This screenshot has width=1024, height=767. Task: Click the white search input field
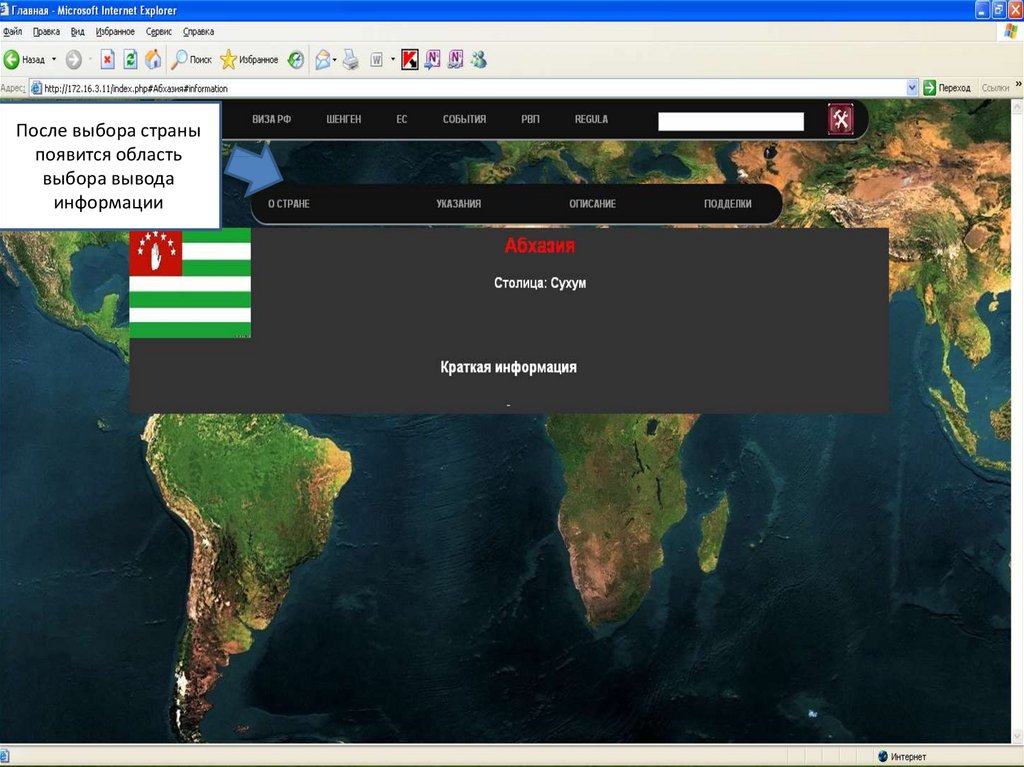pos(730,121)
